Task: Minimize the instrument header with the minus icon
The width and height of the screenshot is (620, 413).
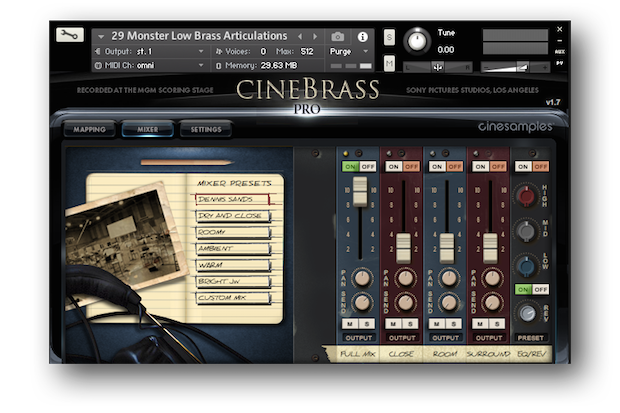Action: [560, 40]
